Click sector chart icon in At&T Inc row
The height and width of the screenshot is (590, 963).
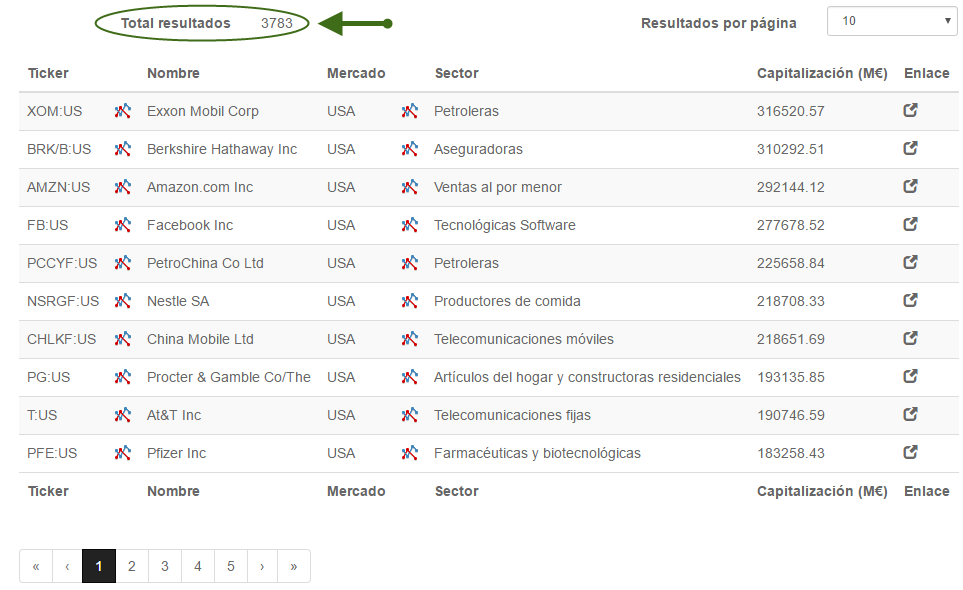410,415
